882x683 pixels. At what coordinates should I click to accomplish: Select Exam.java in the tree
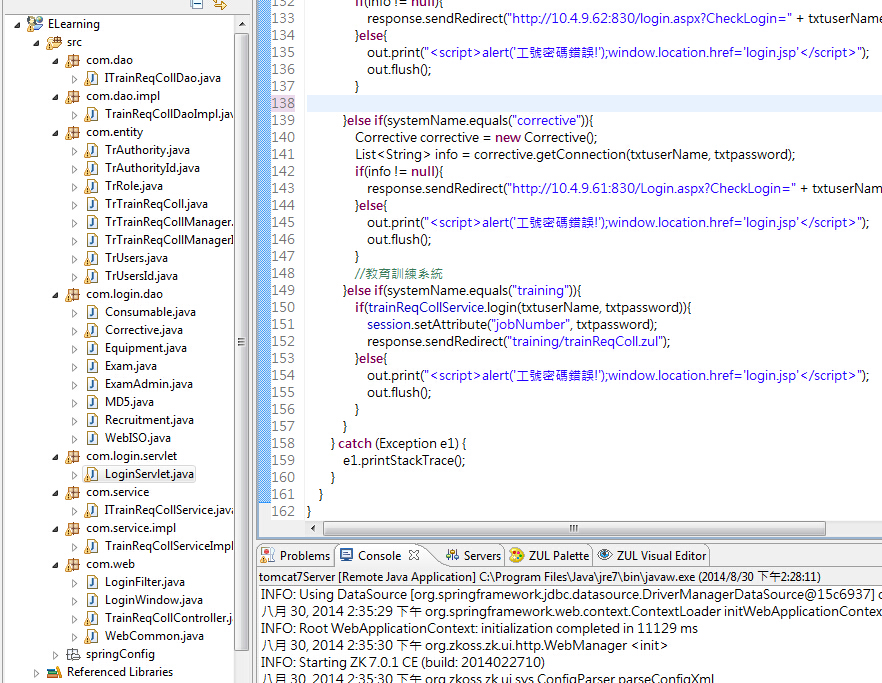point(130,366)
